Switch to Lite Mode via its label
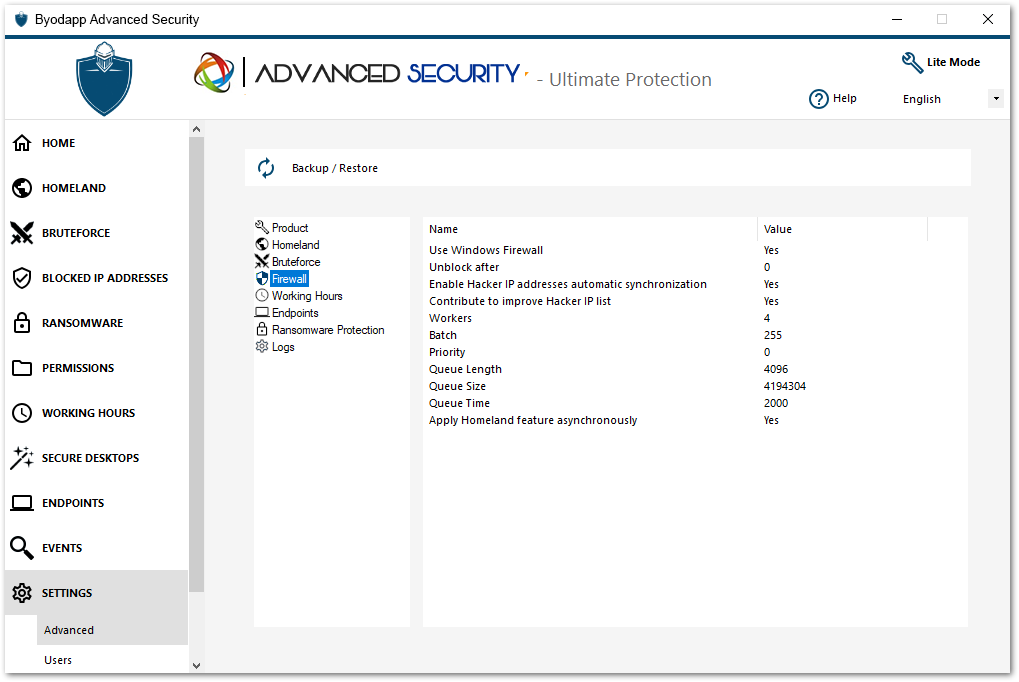The image size is (1019, 682). tap(953, 62)
